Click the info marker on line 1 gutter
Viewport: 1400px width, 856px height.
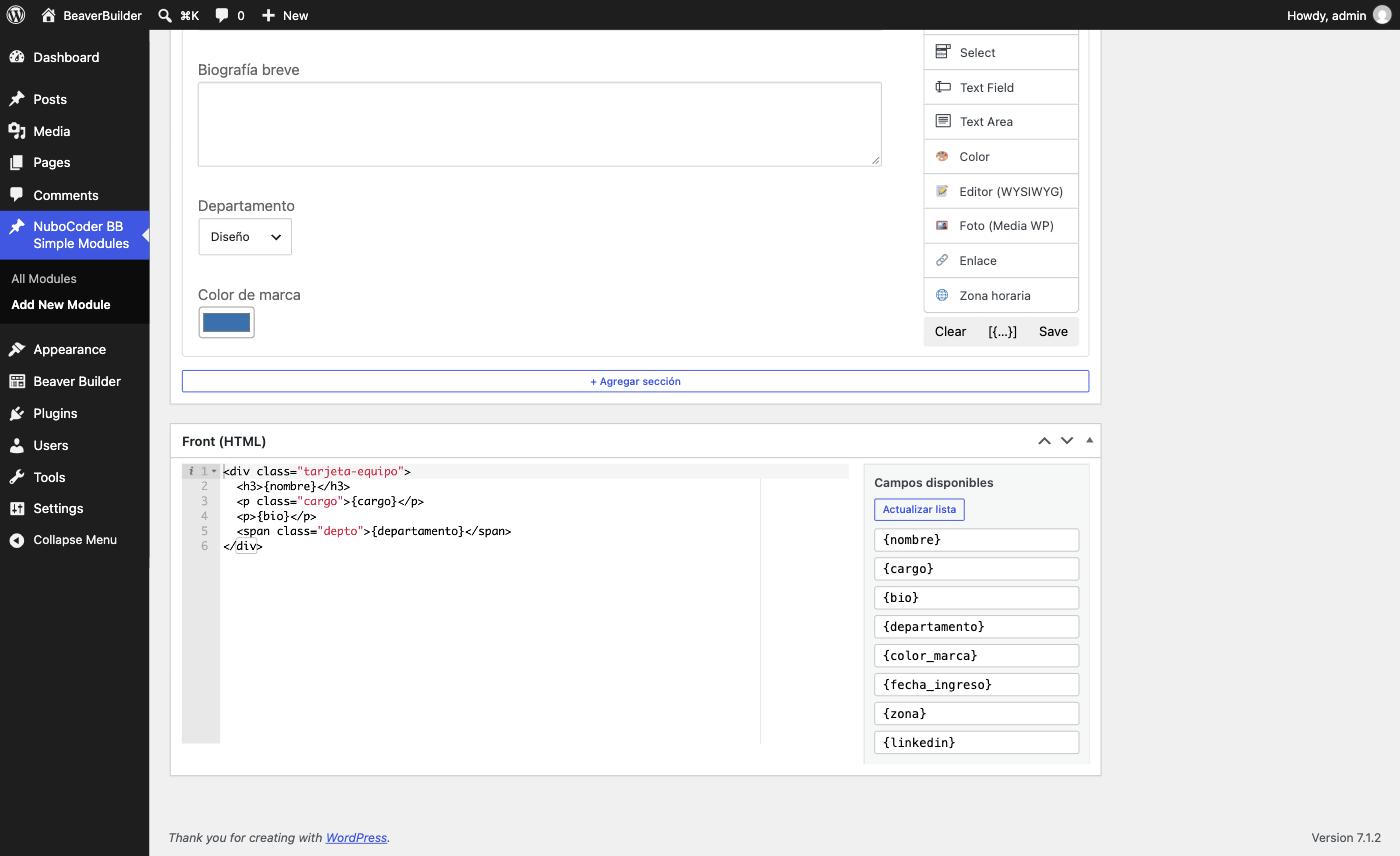[190, 471]
